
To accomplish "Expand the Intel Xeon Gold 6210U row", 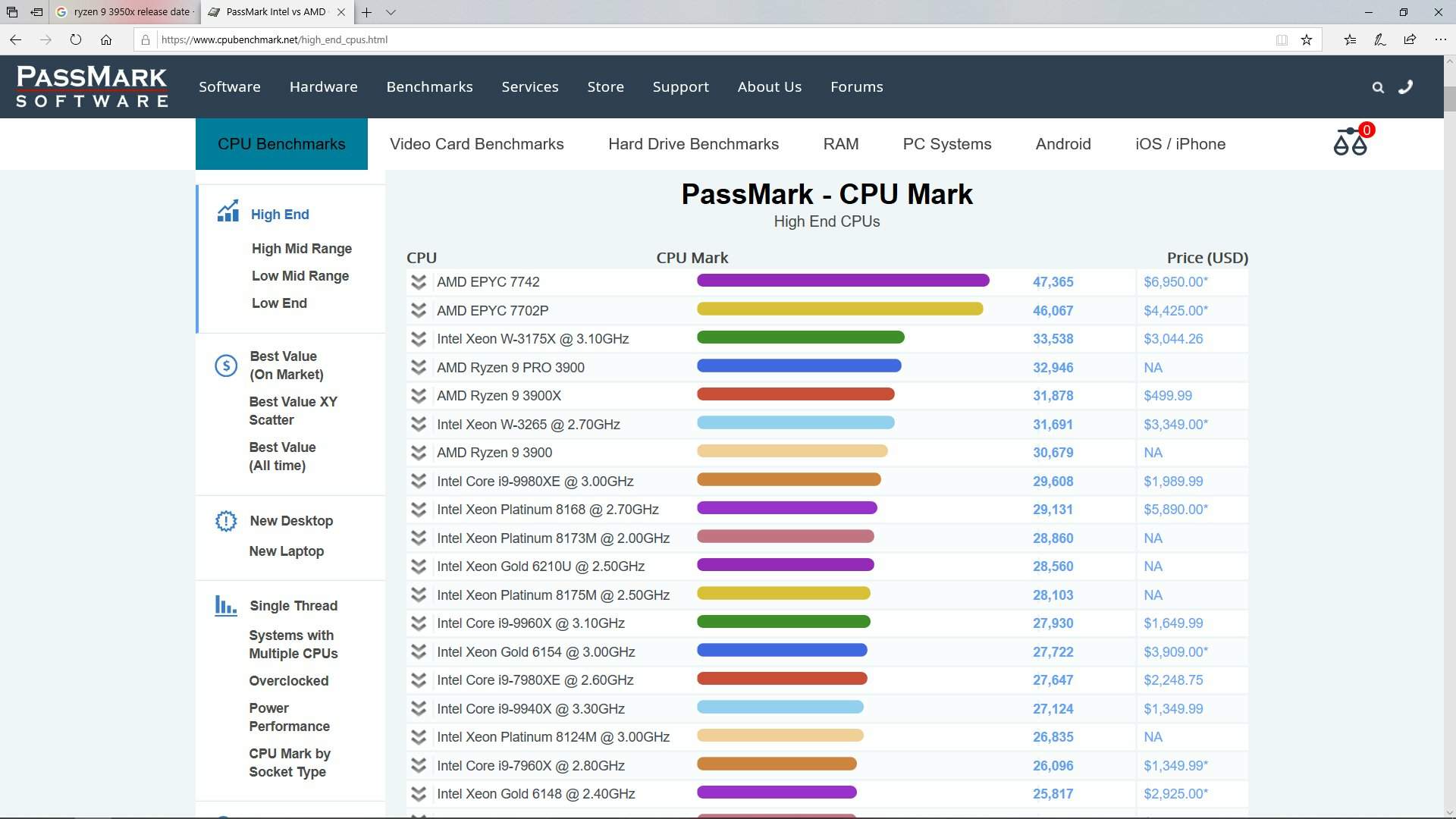I will pos(418,566).
